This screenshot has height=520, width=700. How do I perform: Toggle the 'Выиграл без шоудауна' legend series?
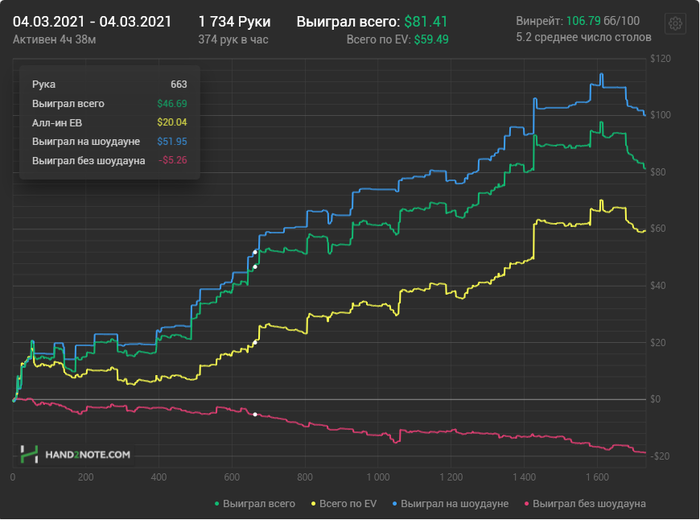[x=585, y=503]
